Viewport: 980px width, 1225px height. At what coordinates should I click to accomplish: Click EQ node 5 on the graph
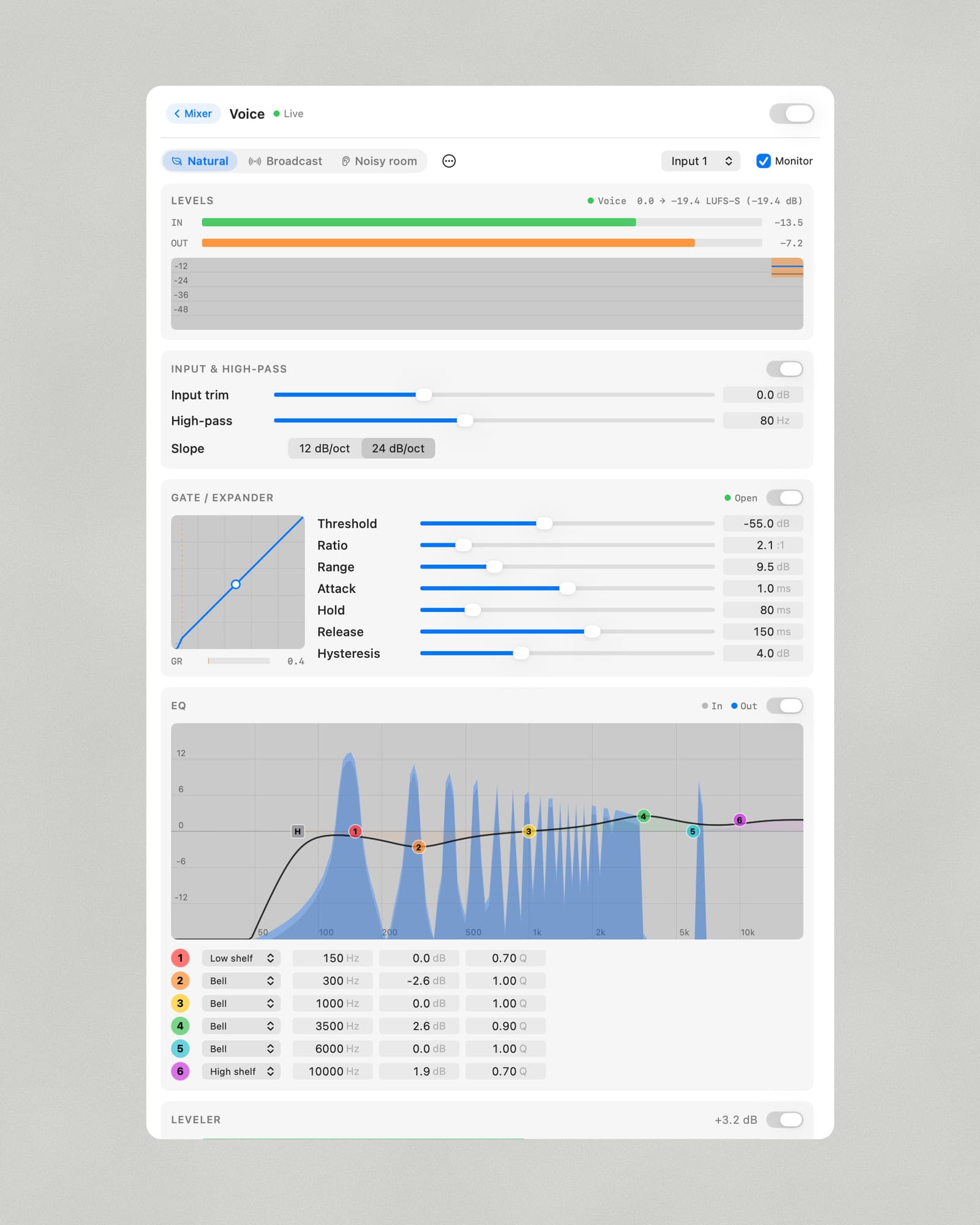point(693,831)
